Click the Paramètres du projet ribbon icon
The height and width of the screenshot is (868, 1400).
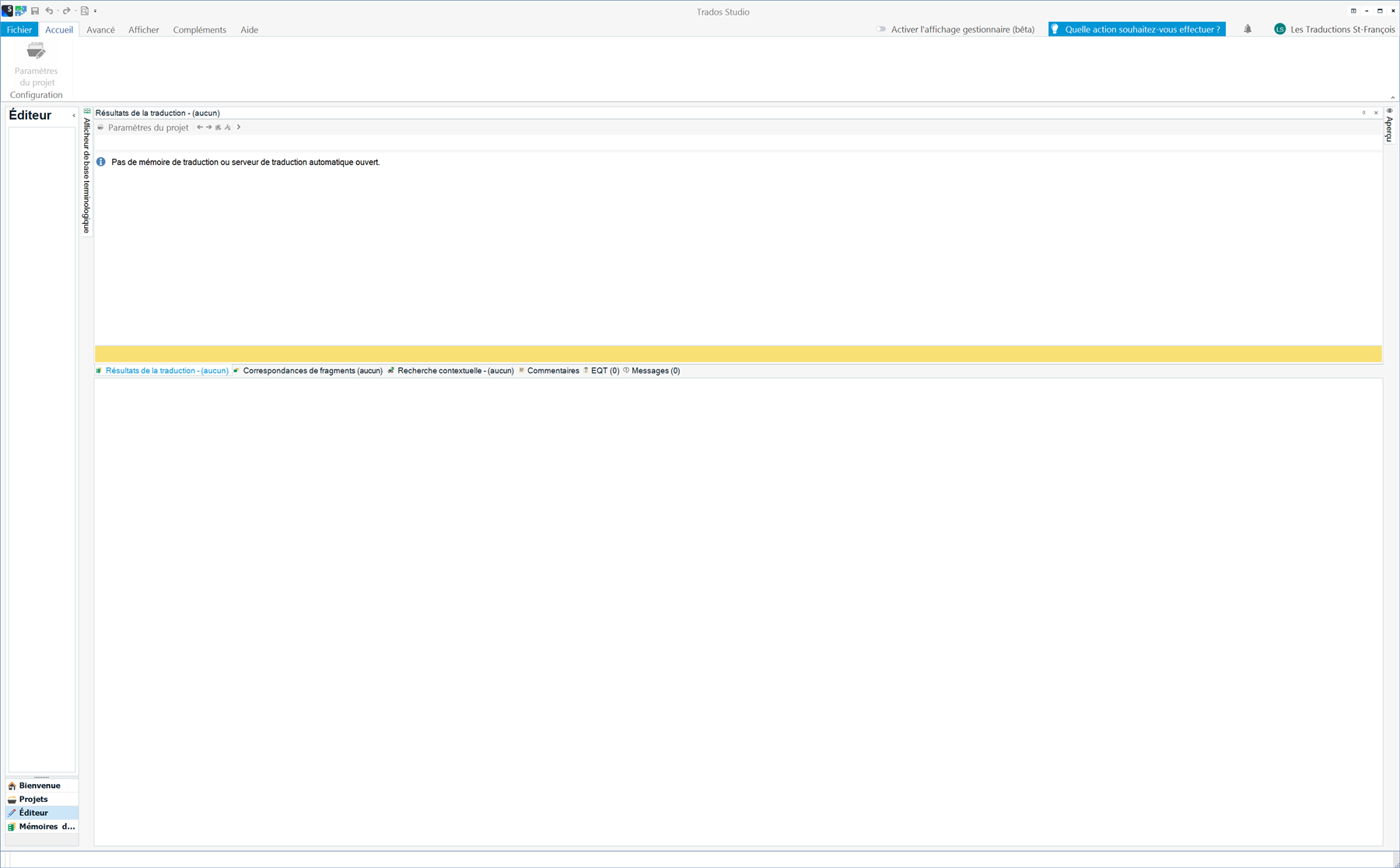pos(36,52)
